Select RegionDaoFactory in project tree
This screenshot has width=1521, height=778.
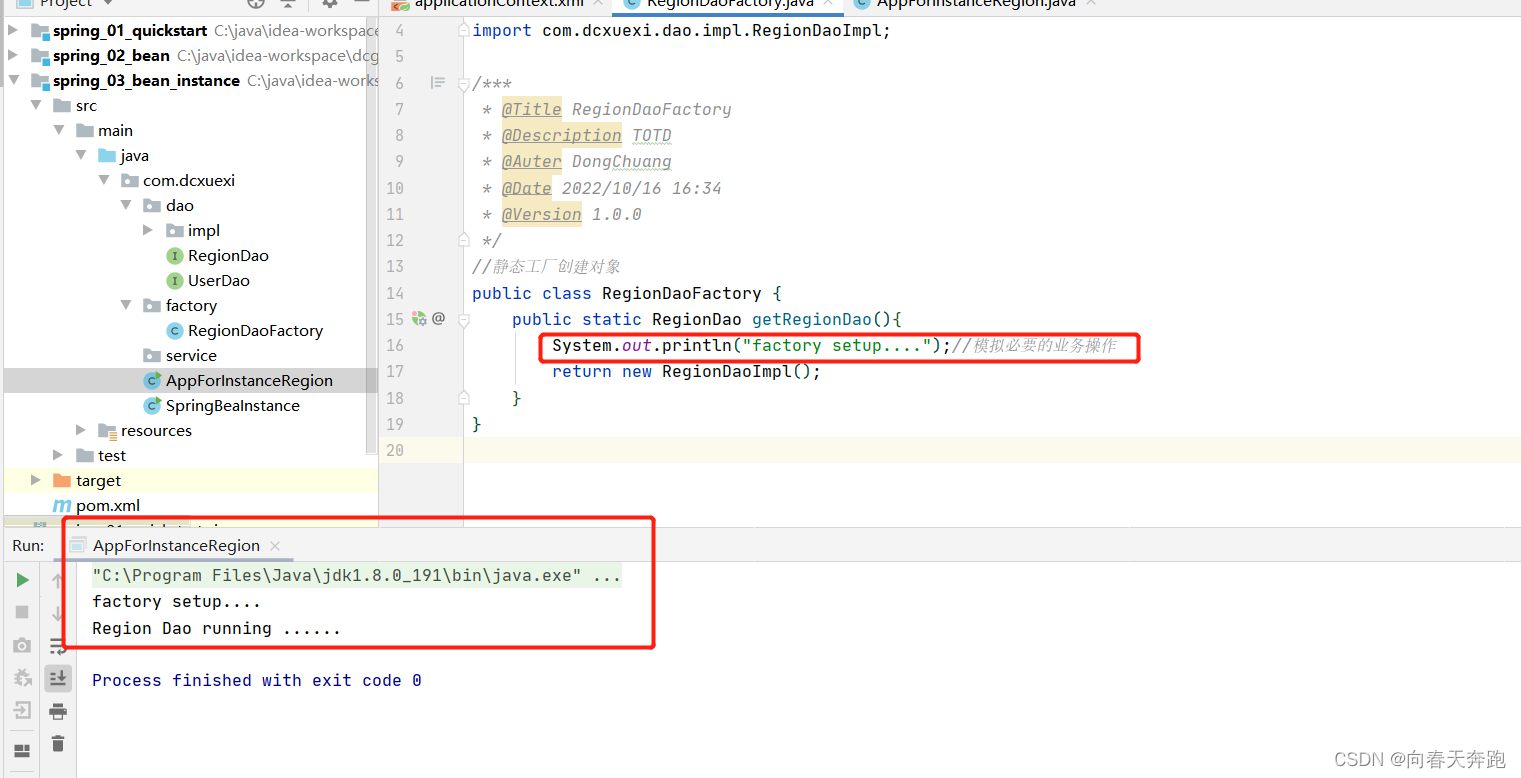(x=255, y=331)
